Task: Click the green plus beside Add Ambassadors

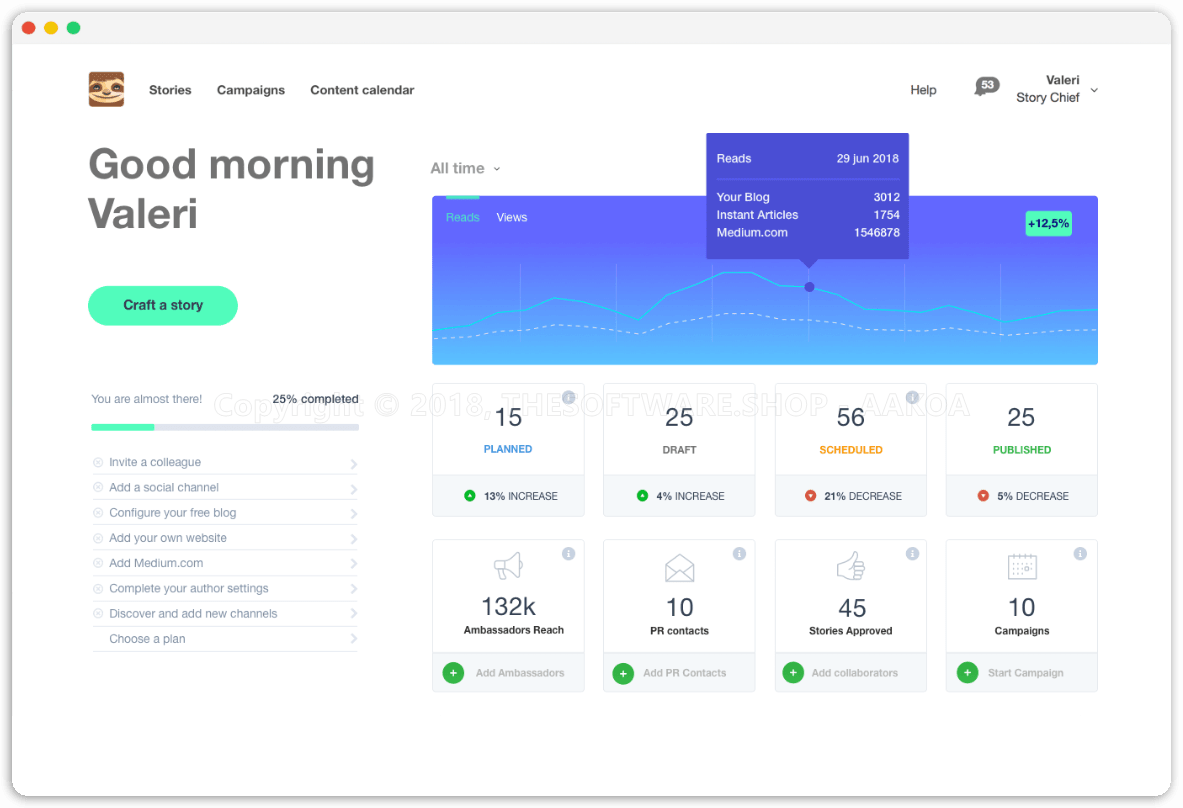Action: pyautogui.click(x=453, y=673)
